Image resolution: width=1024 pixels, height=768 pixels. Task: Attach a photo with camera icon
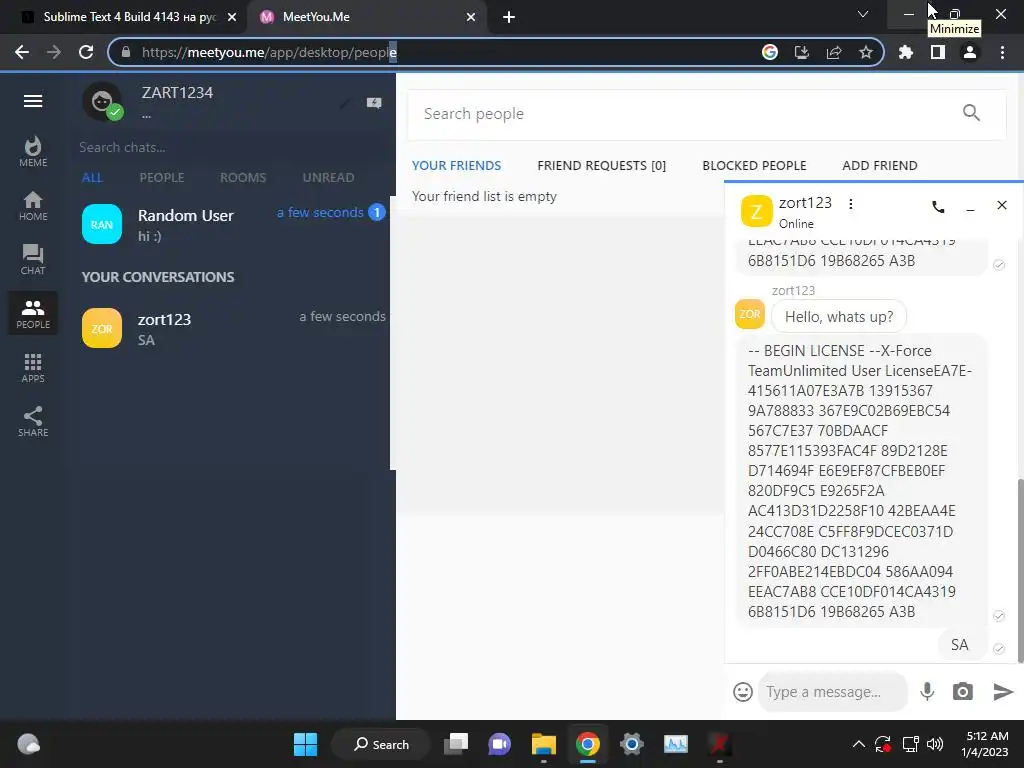click(x=963, y=691)
